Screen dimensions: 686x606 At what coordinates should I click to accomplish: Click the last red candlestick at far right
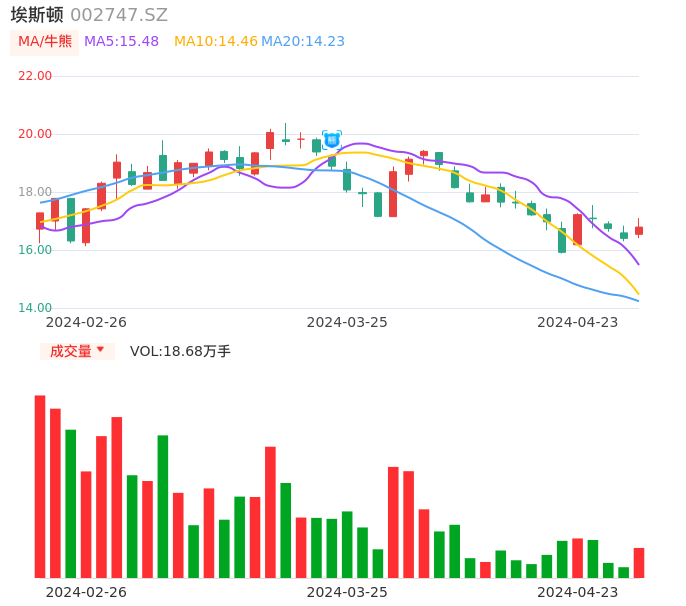click(639, 230)
